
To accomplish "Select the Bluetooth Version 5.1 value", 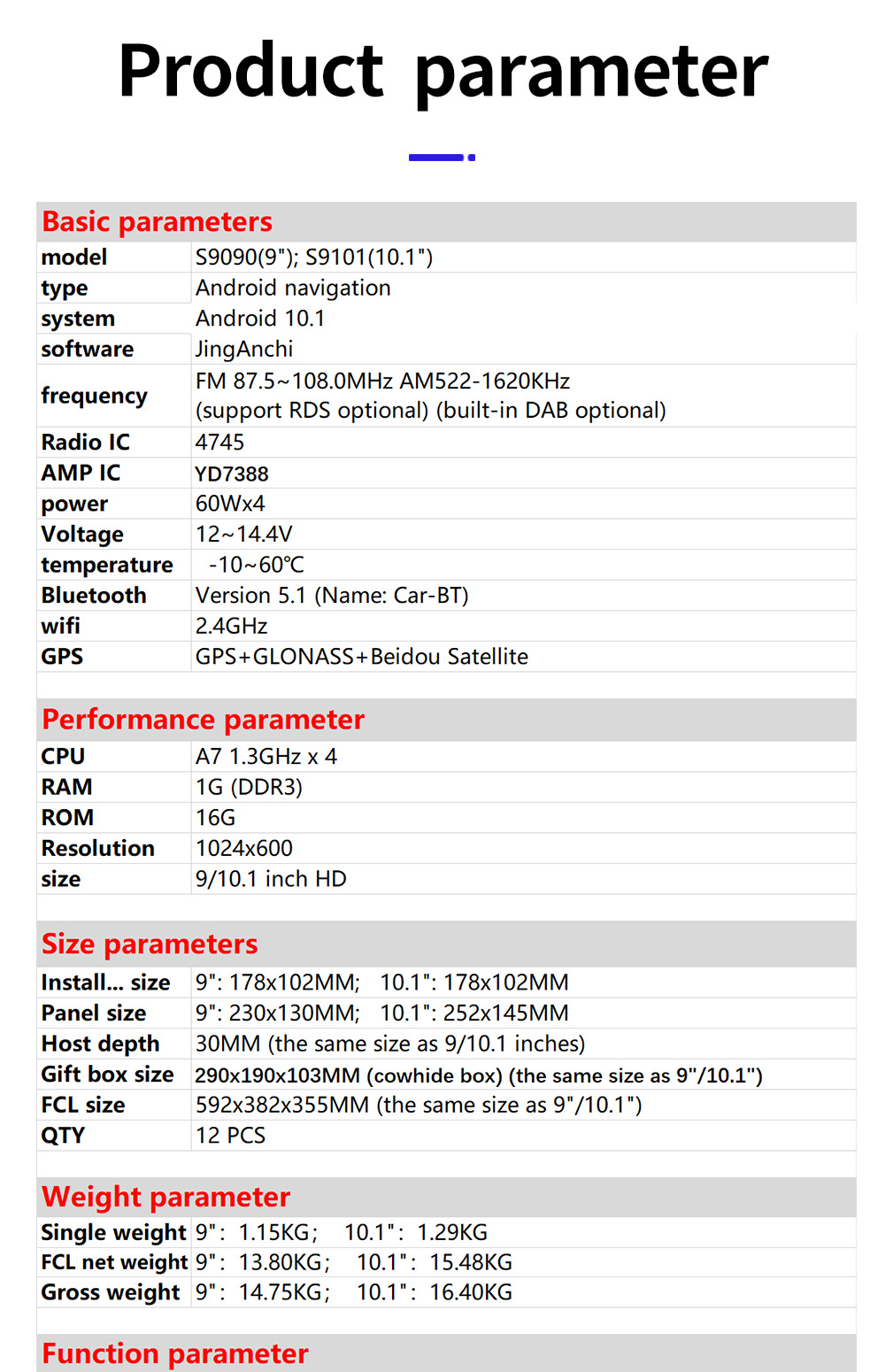I will coord(332,596).
